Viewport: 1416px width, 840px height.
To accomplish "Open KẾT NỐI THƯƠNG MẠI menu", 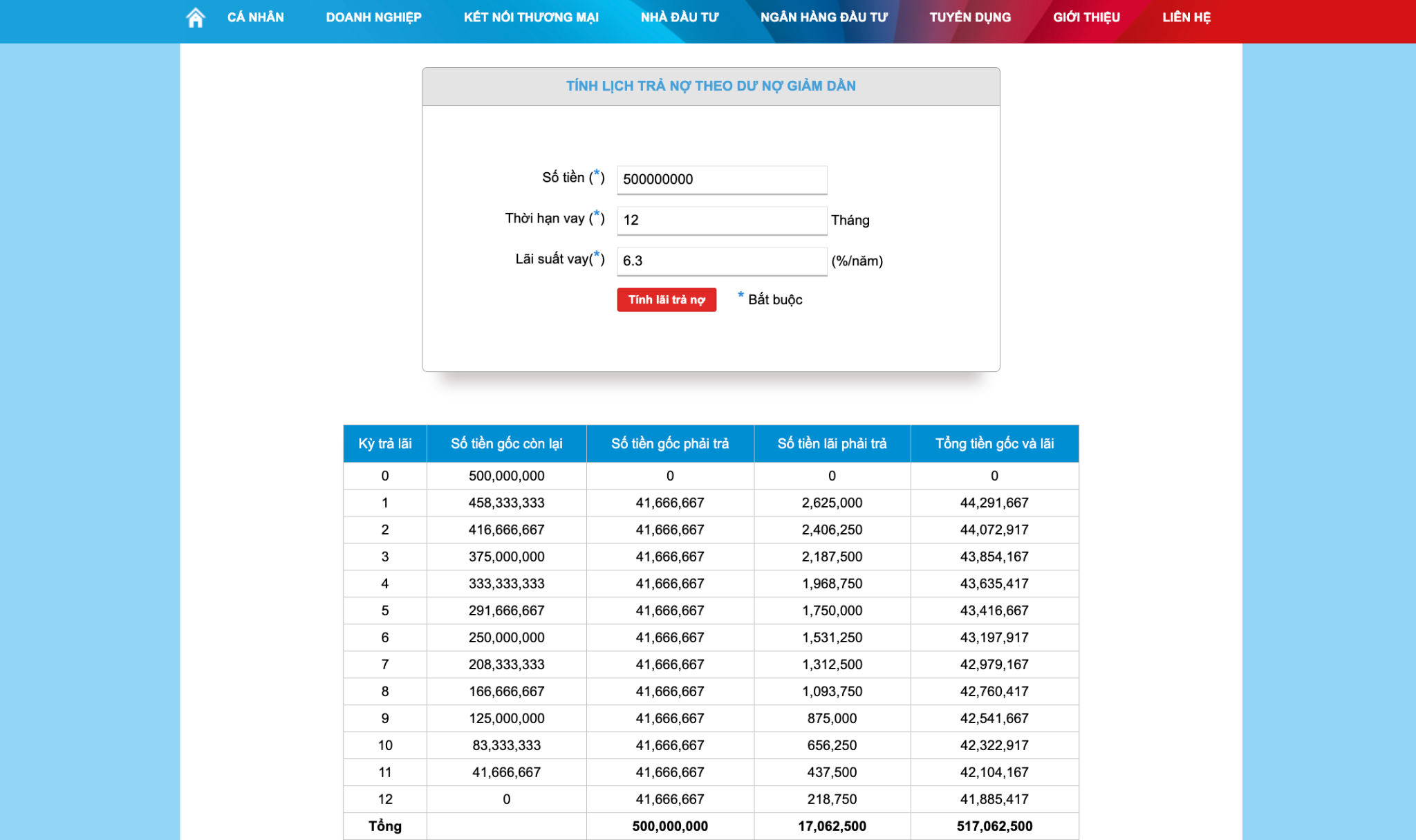I will (x=531, y=17).
